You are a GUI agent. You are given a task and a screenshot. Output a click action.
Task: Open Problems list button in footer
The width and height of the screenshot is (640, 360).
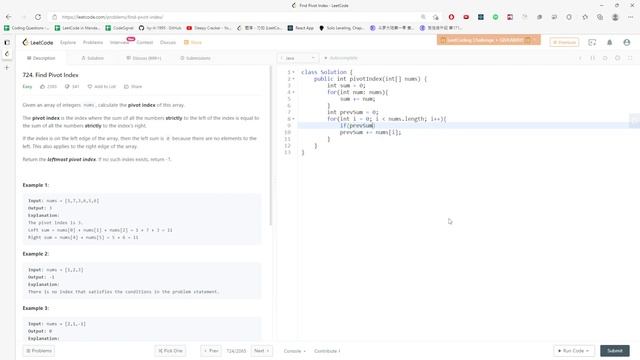[x=39, y=351]
